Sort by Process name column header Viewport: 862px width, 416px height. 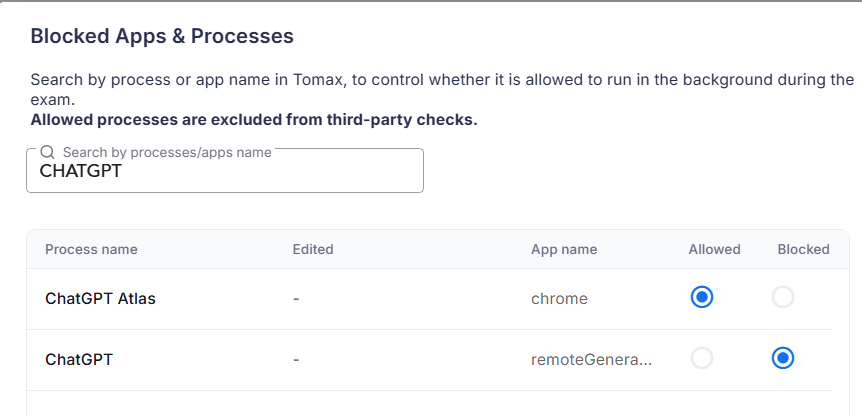click(x=91, y=249)
